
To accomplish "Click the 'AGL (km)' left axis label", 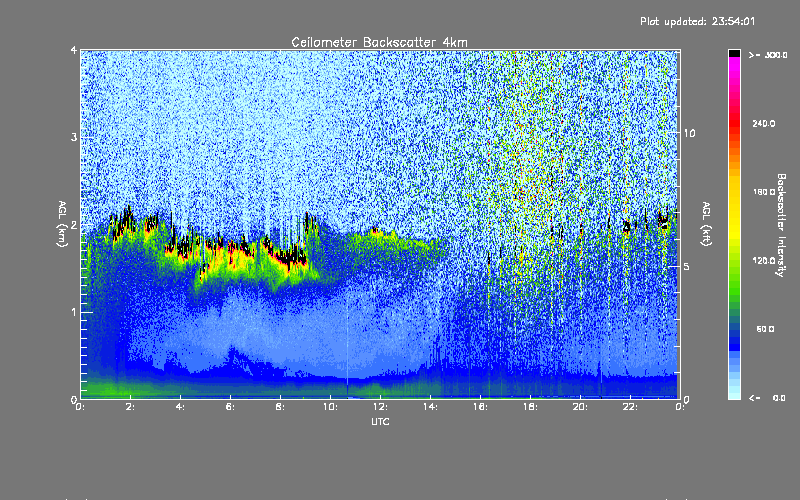I will coord(62,224).
